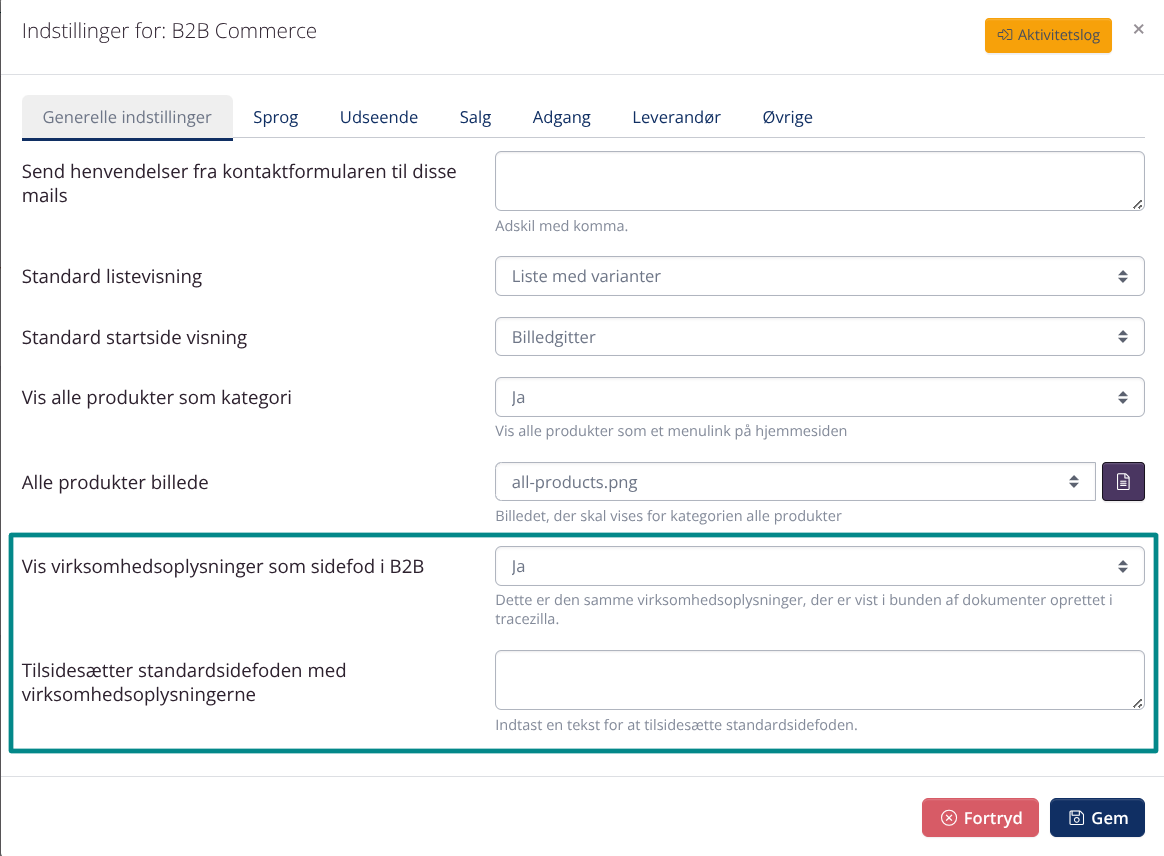Viewport: 1164px width, 856px height.
Task: Click the file icon next to all-products.png
Action: (1123, 481)
